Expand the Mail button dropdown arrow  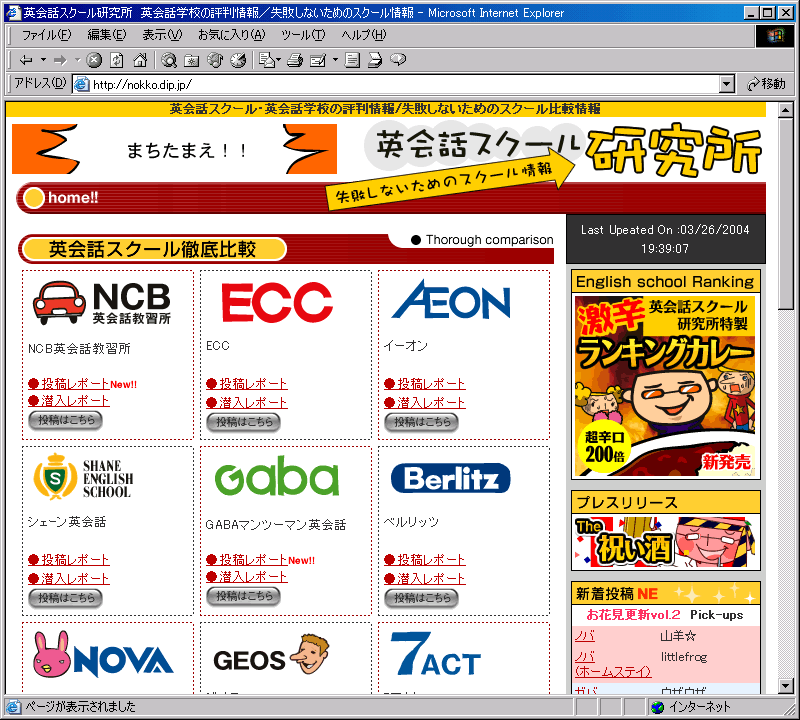[279, 60]
